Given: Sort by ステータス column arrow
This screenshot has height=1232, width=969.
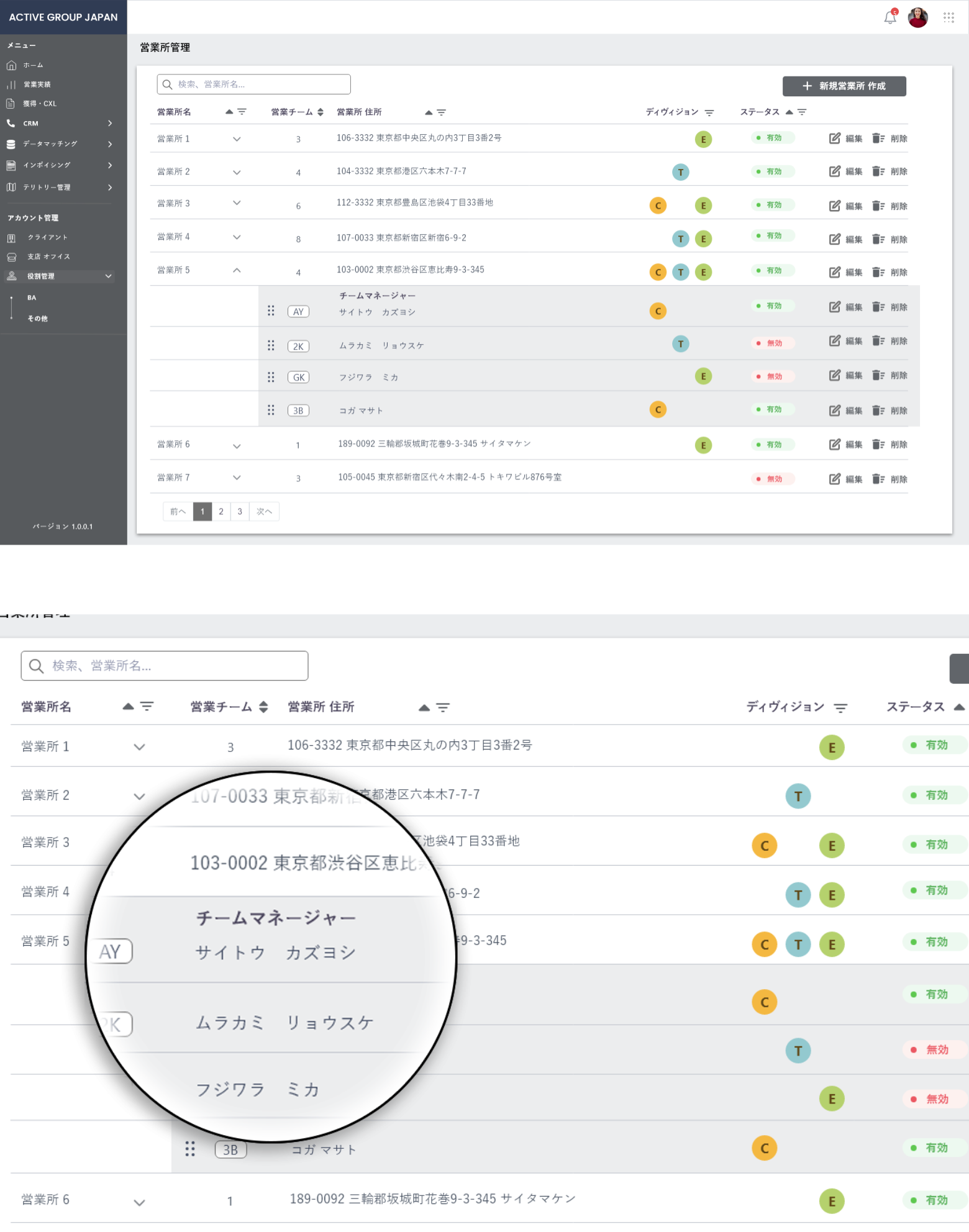Looking at the screenshot, I should pyautogui.click(x=789, y=112).
